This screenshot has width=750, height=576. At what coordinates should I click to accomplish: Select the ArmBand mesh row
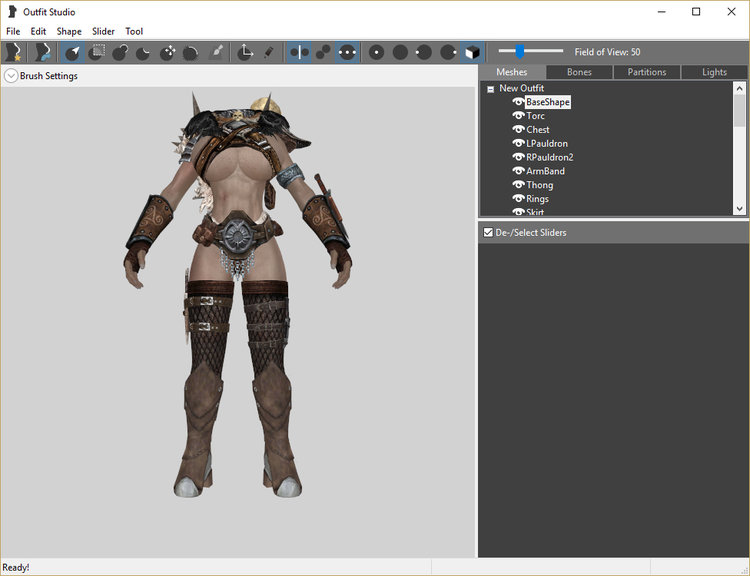pyautogui.click(x=545, y=171)
